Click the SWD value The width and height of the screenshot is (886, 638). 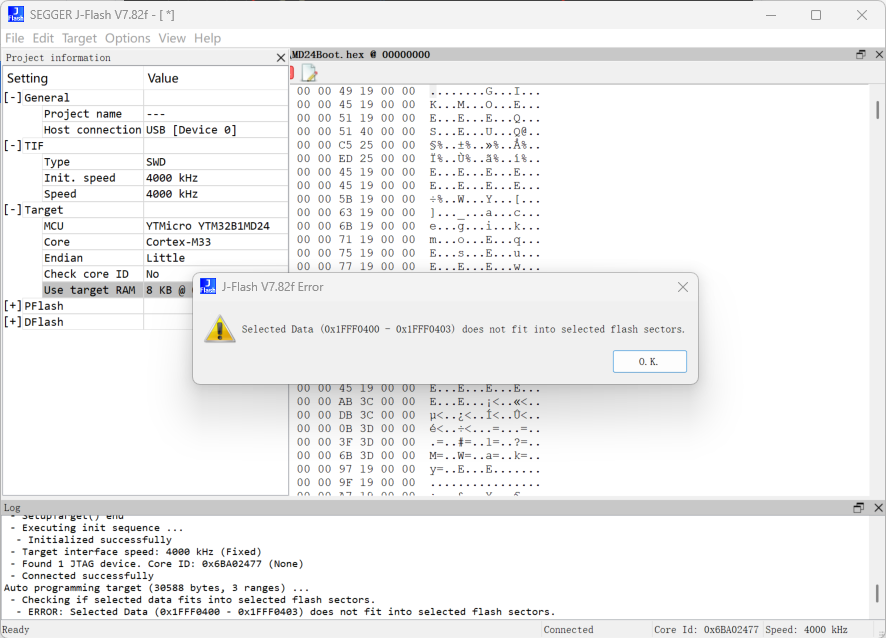pyautogui.click(x=156, y=162)
